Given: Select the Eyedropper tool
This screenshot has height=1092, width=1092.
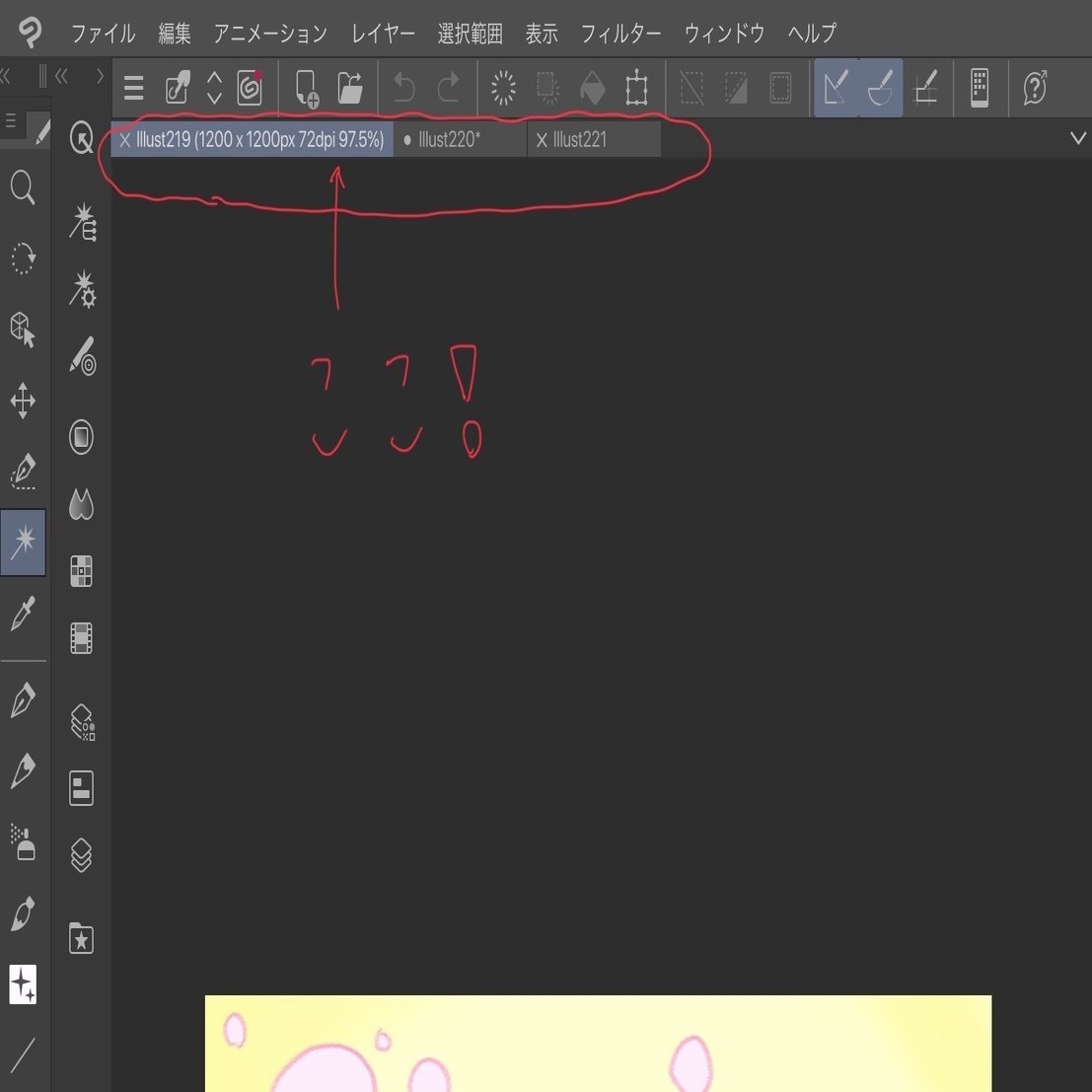Looking at the screenshot, I should tap(23, 614).
